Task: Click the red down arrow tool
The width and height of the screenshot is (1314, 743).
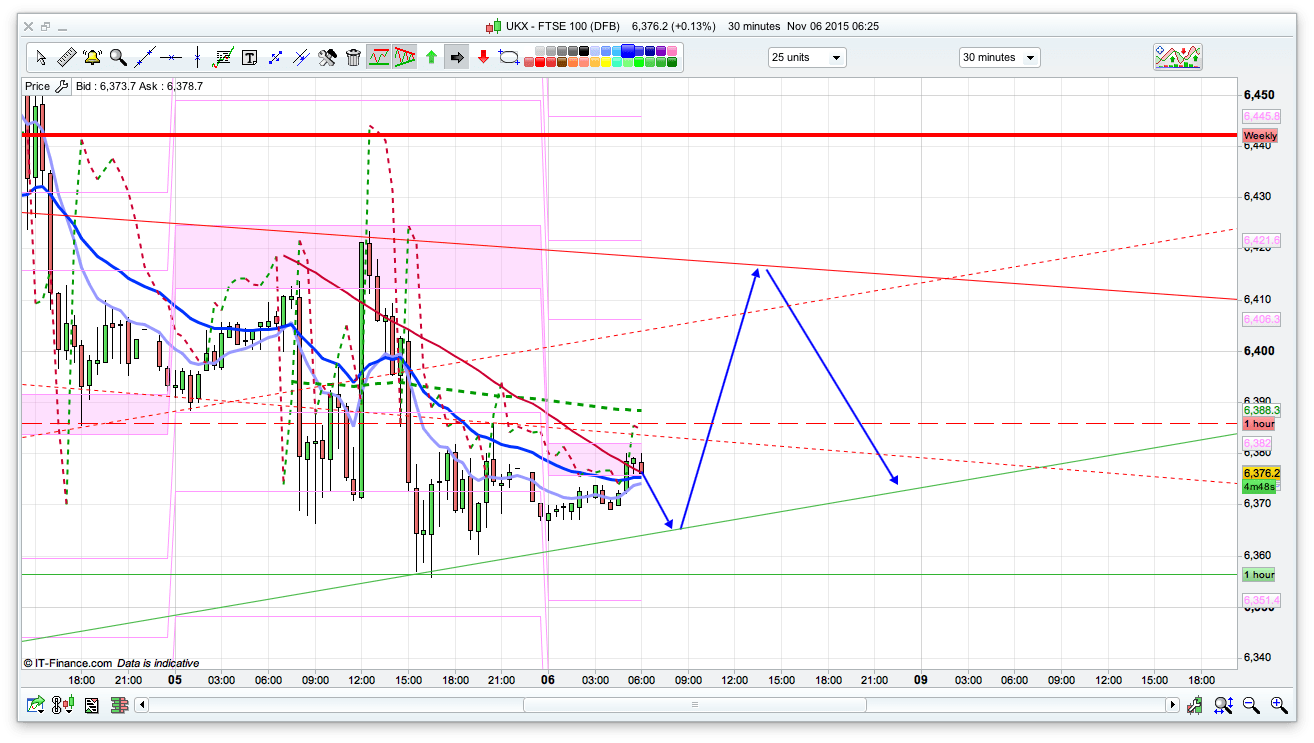Action: (x=483, y=57)
